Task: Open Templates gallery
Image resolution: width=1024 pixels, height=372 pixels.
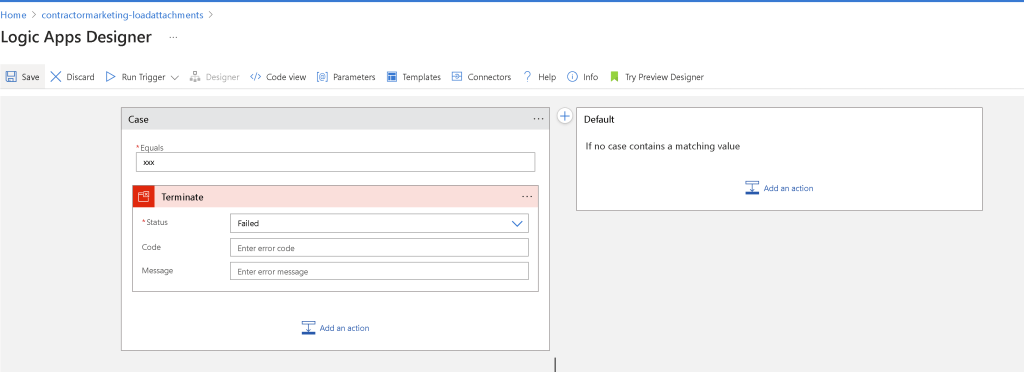Action: [x=414, y=76]
